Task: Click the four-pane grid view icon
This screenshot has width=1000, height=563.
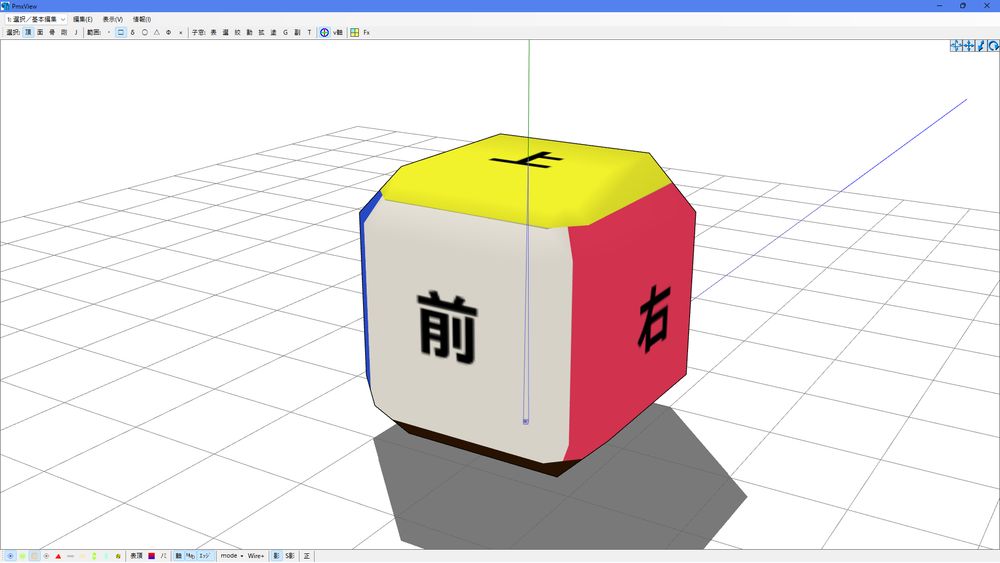Action: 355,32
